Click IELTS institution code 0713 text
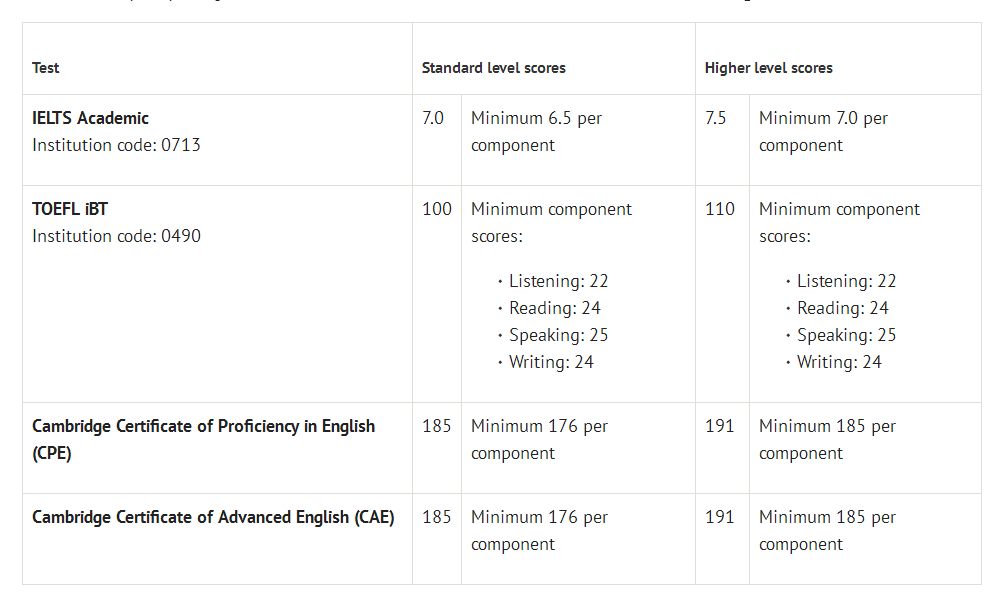 [116, 145]
